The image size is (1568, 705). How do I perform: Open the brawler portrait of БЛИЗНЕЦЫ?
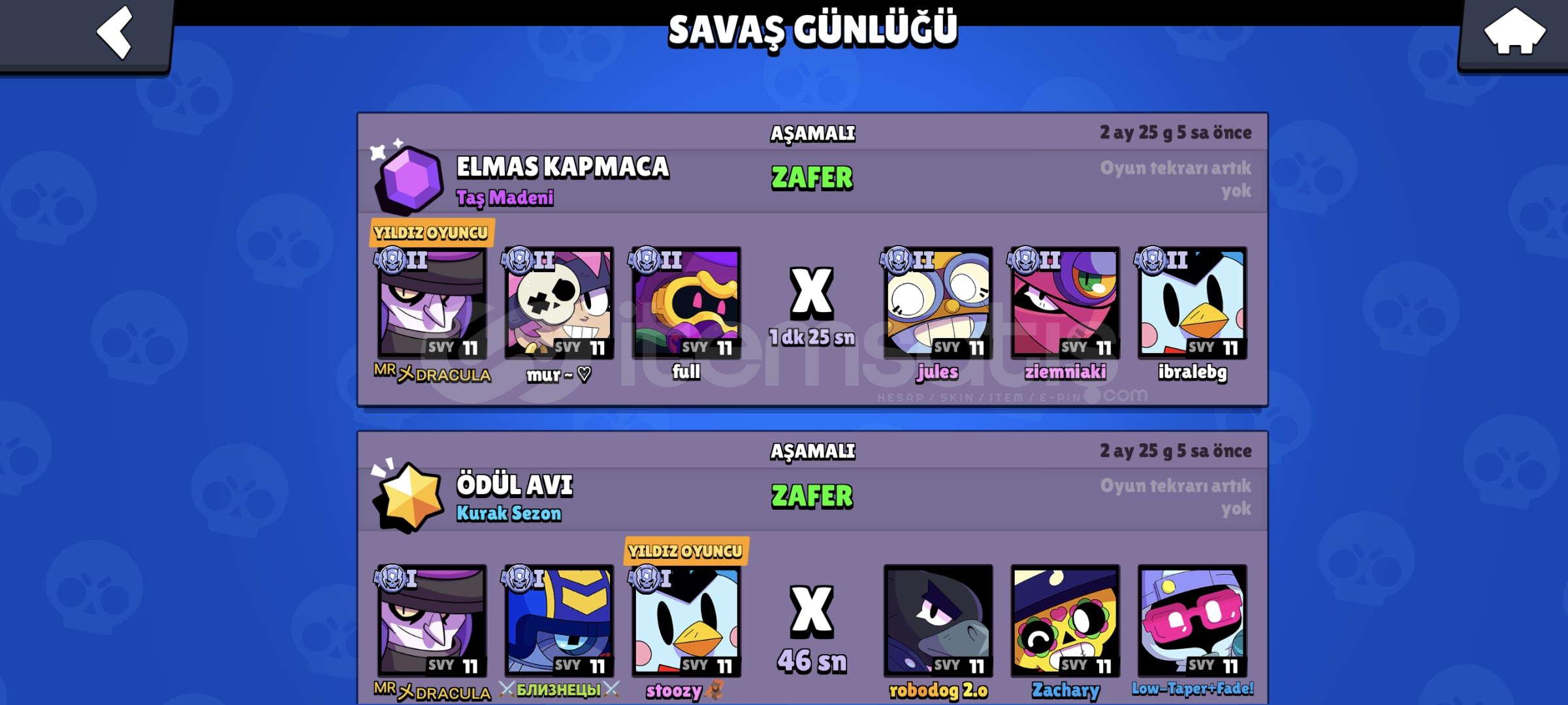(559, 621)
